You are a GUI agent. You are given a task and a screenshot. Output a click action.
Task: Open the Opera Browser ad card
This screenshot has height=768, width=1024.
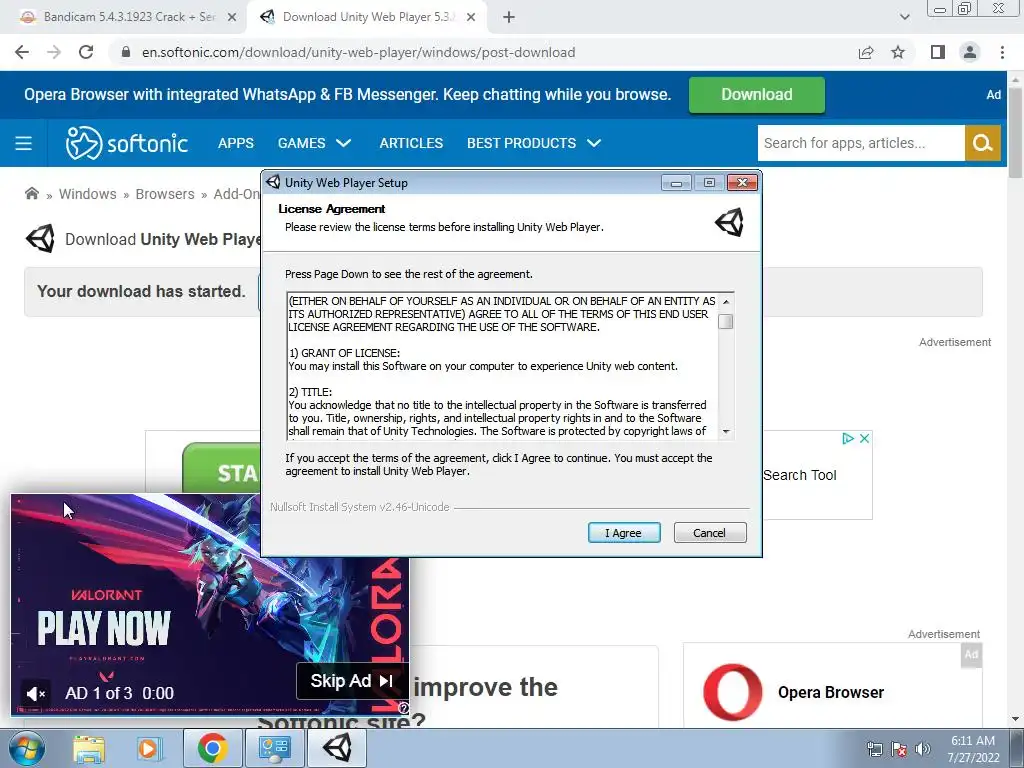point(832,686)
